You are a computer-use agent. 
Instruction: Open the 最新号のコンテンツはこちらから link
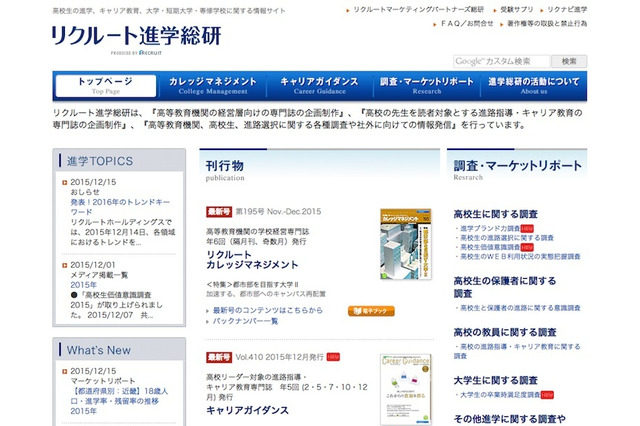[267, 310]
